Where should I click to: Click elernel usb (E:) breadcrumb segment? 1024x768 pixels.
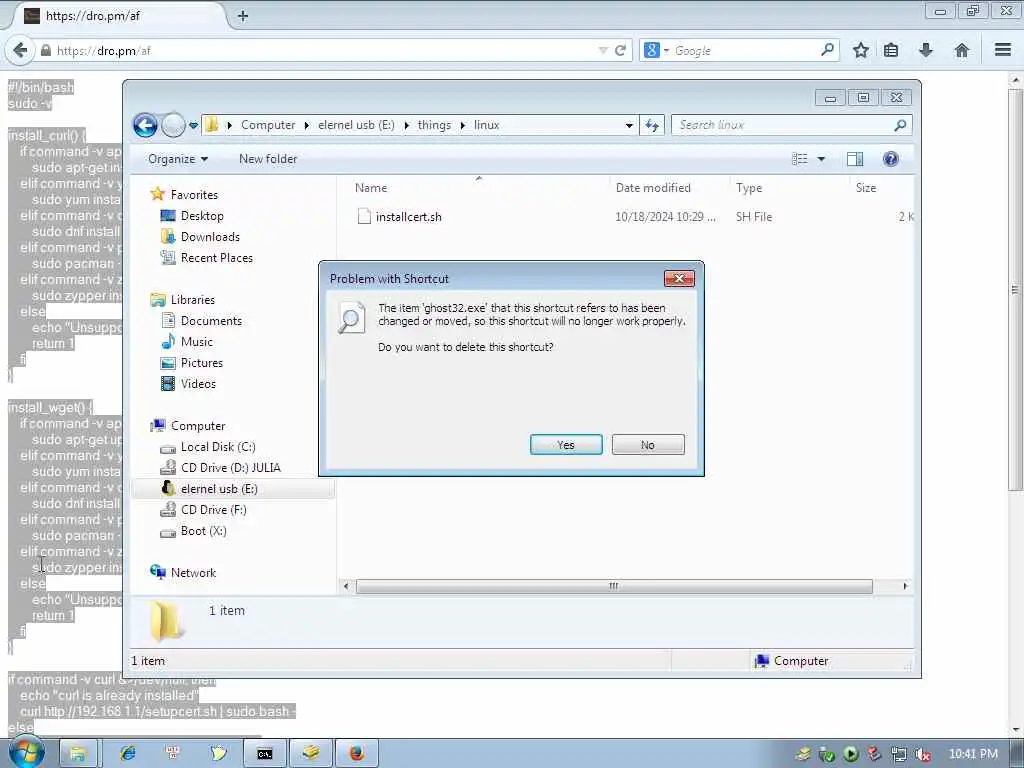click(x=356, y=125)
